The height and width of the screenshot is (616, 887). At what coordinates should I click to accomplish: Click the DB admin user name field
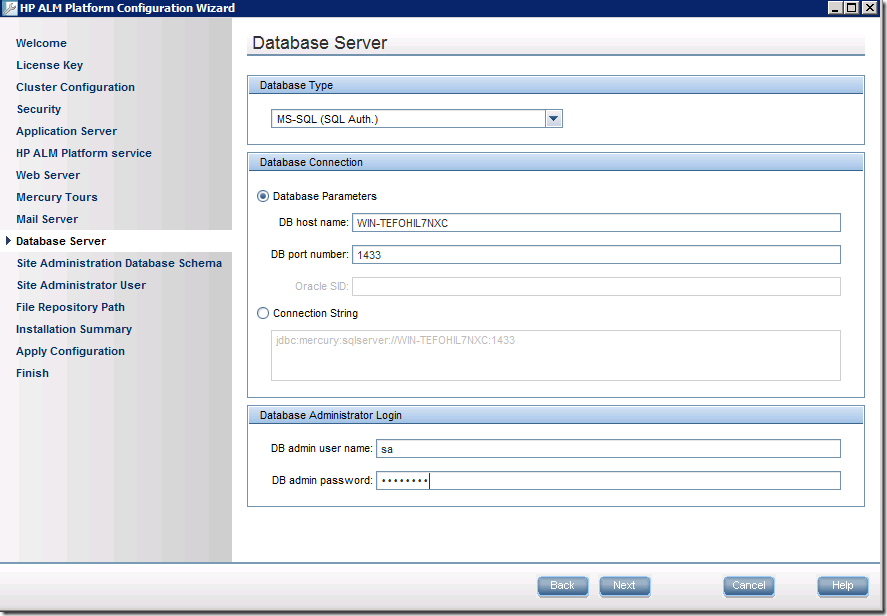[x=608, y=449]
